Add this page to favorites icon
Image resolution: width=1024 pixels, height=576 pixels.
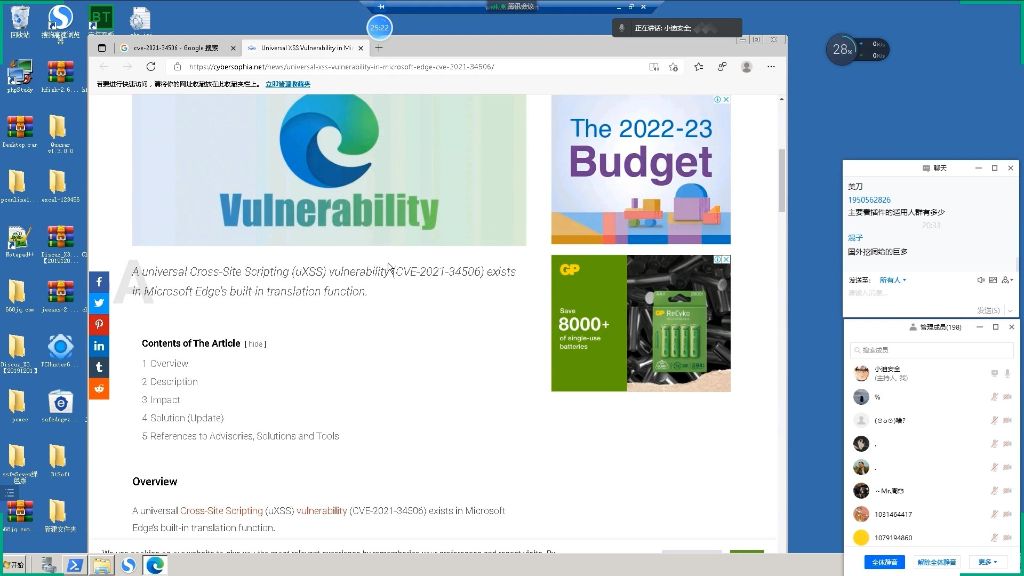click(674, 67)
